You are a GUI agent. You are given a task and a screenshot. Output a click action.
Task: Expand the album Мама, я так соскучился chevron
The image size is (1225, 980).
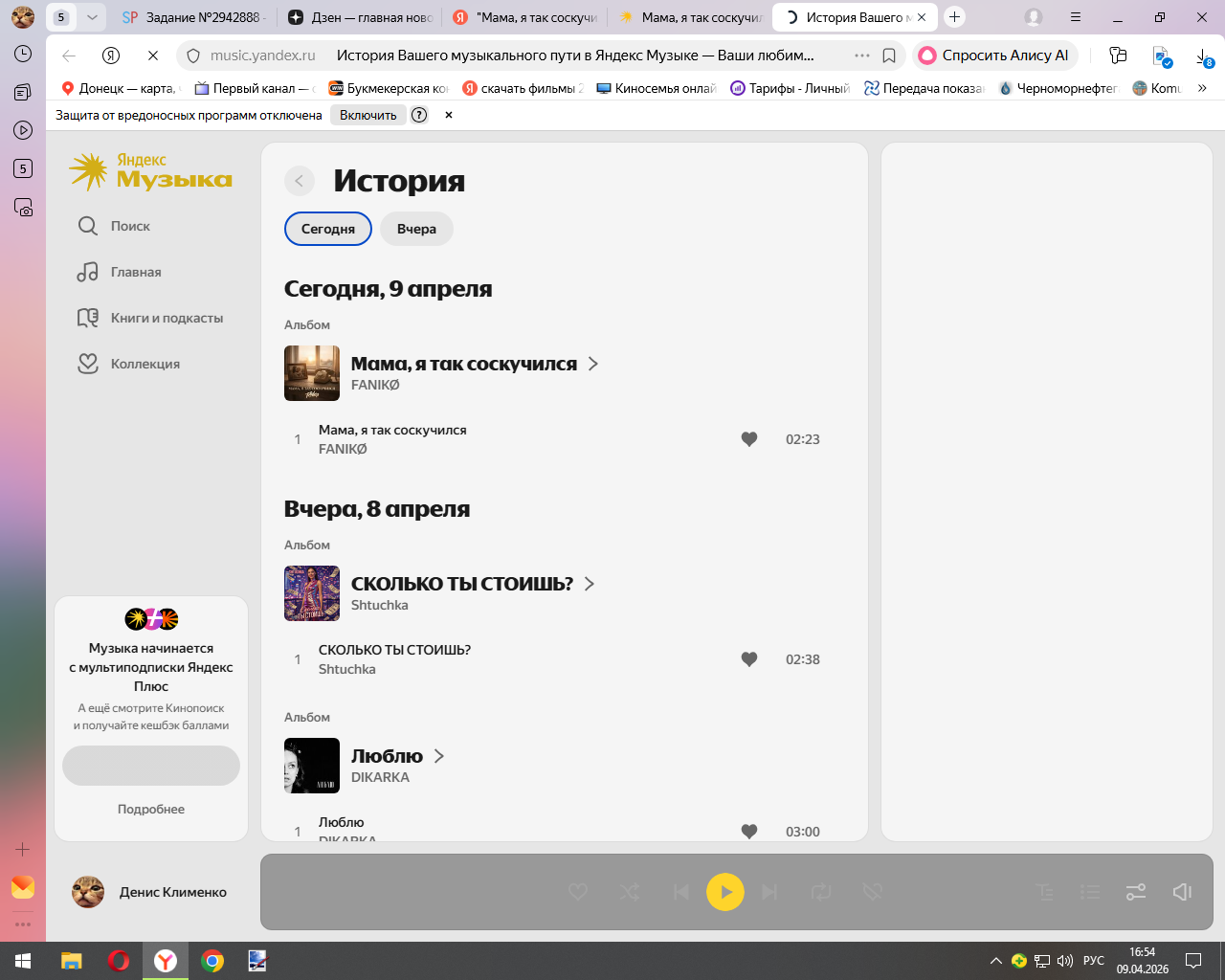click(593, 364)
